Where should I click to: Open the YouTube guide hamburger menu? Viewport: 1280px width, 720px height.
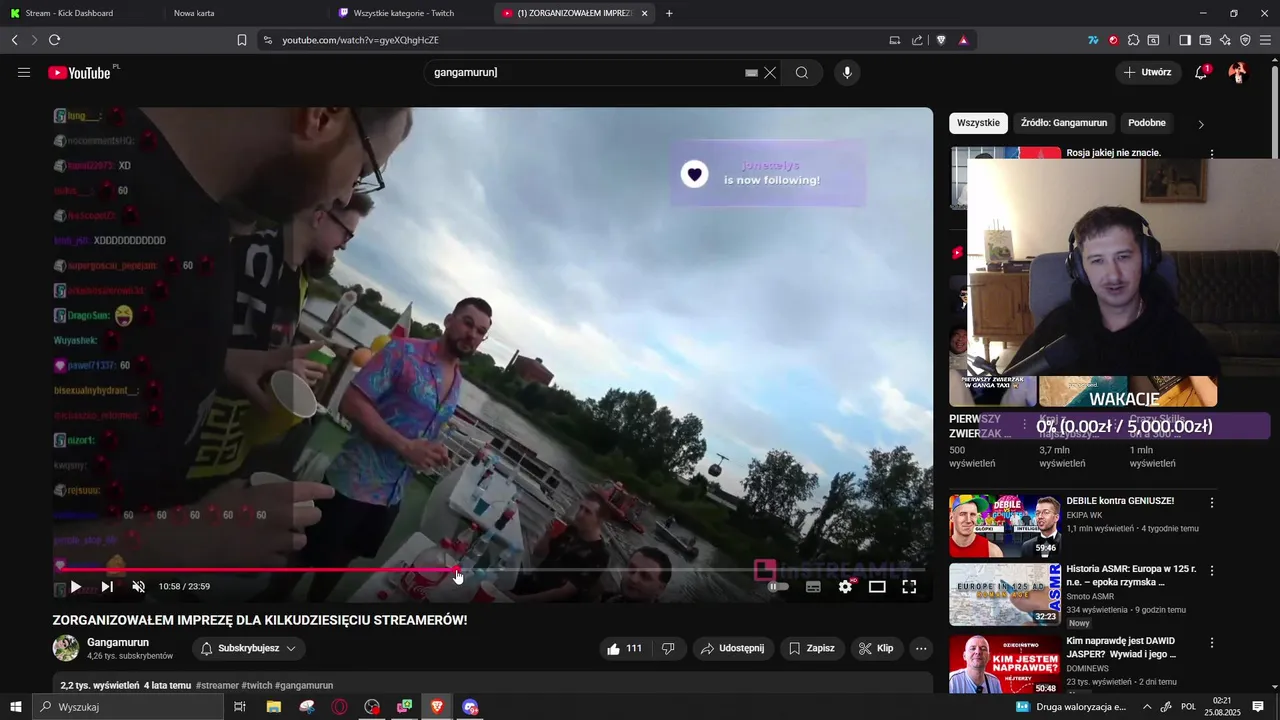coord(24,72)
